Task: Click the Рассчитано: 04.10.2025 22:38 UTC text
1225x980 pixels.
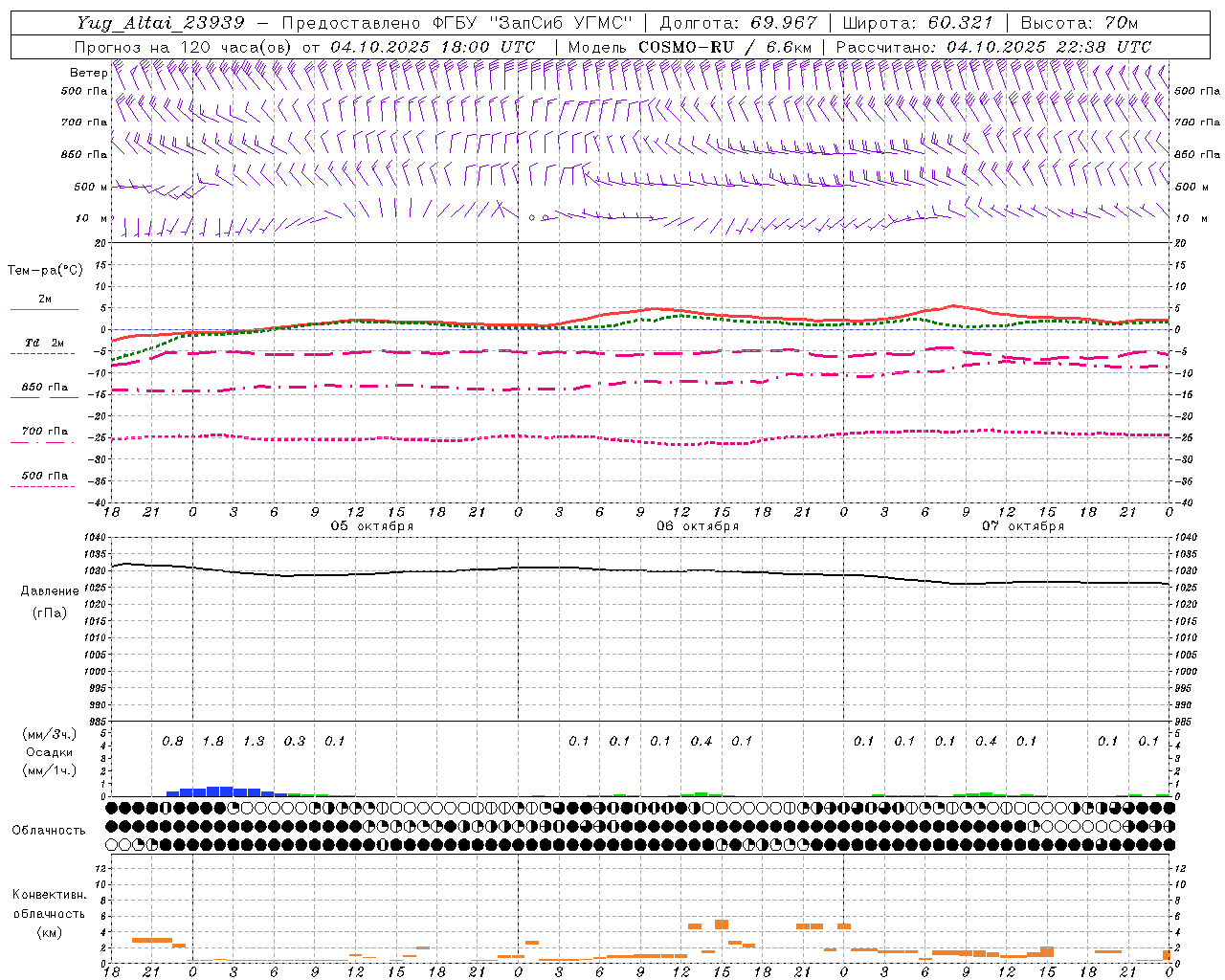Action: click(993, 47)
